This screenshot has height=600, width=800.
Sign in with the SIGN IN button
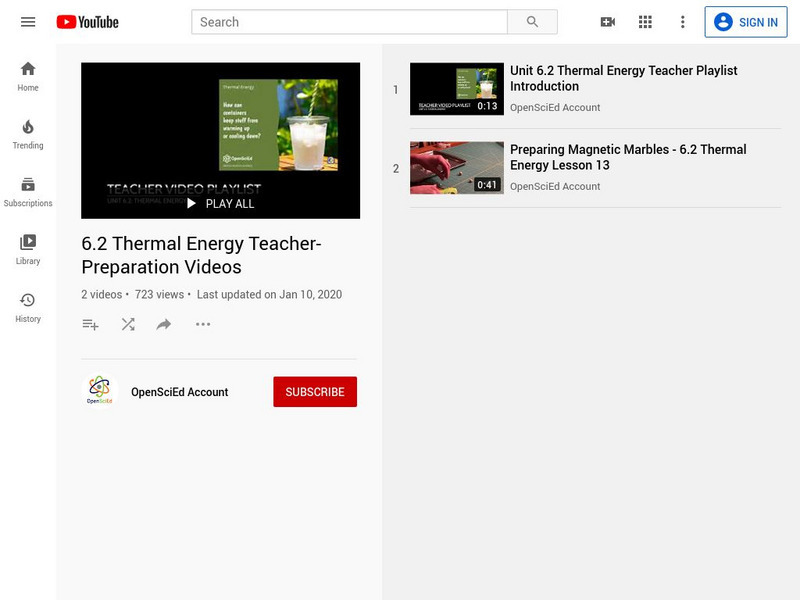click(748, 21)
